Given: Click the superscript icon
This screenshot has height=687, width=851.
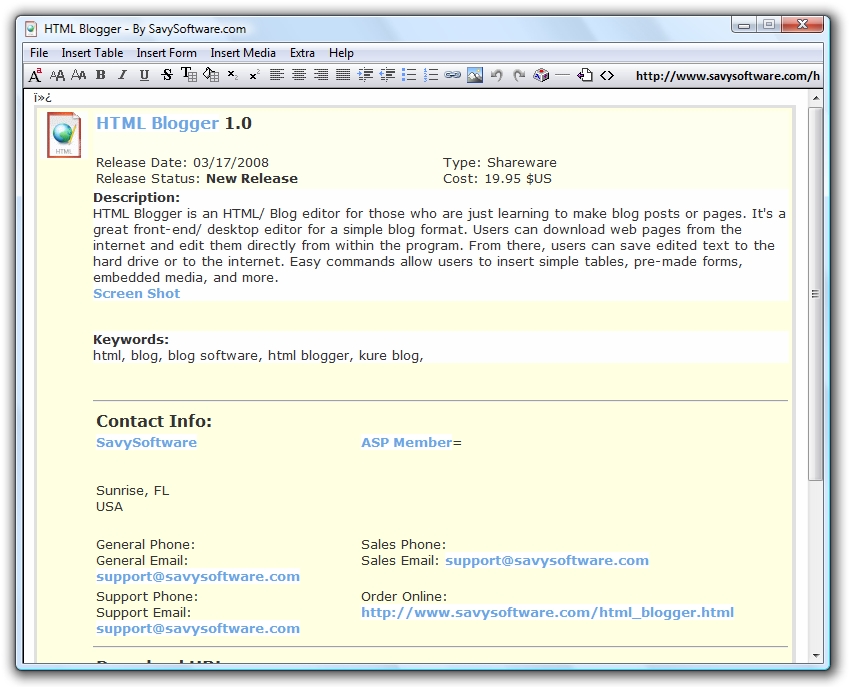Looking at the screenshot, I should pyautogui.click(x=254, y=75).
